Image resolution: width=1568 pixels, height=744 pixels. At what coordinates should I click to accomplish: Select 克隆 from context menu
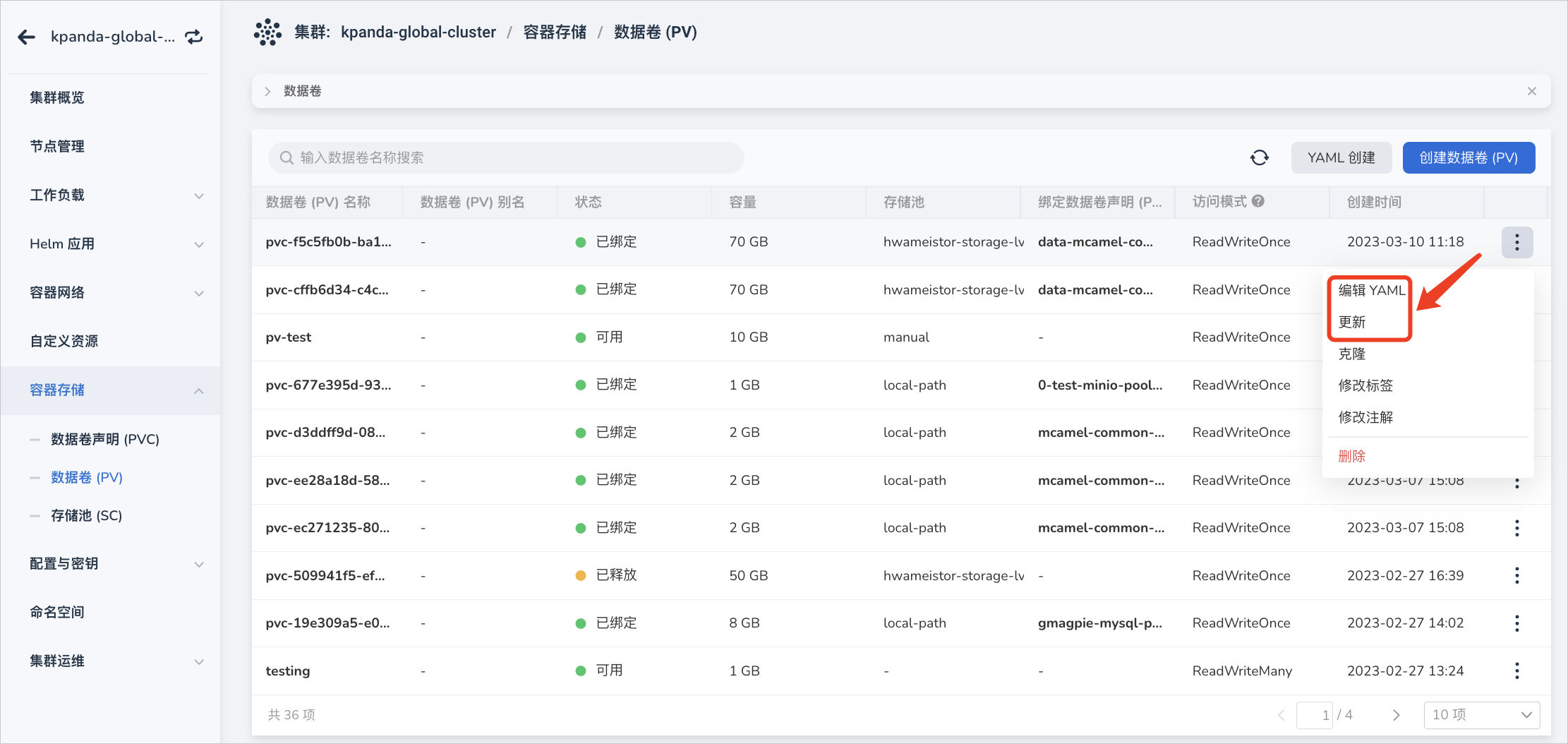pos(1352,354)
